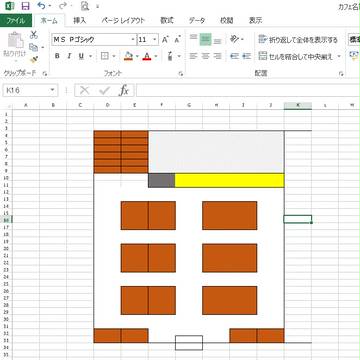Open the ファイル tab
This screenshot has height=360, width=360.
click(x=16, y=20)
